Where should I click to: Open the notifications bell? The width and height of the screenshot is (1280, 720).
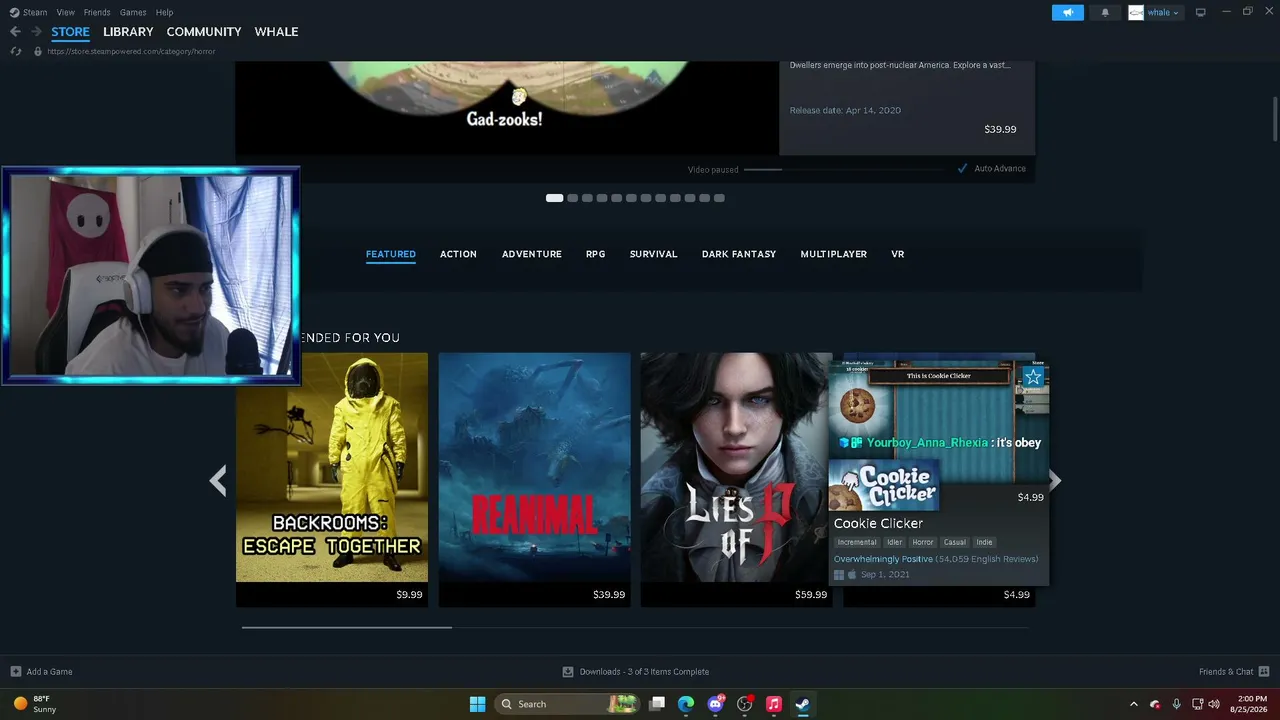tap(1105, 12)
